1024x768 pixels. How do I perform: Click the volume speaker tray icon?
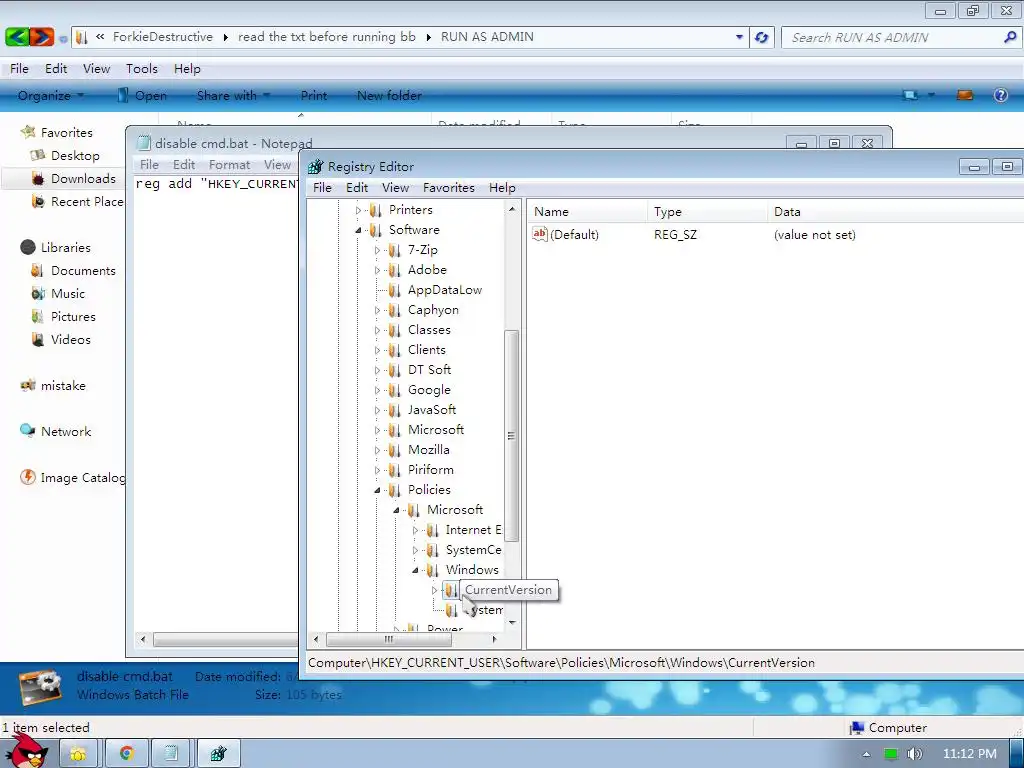(x=914, y=754)
